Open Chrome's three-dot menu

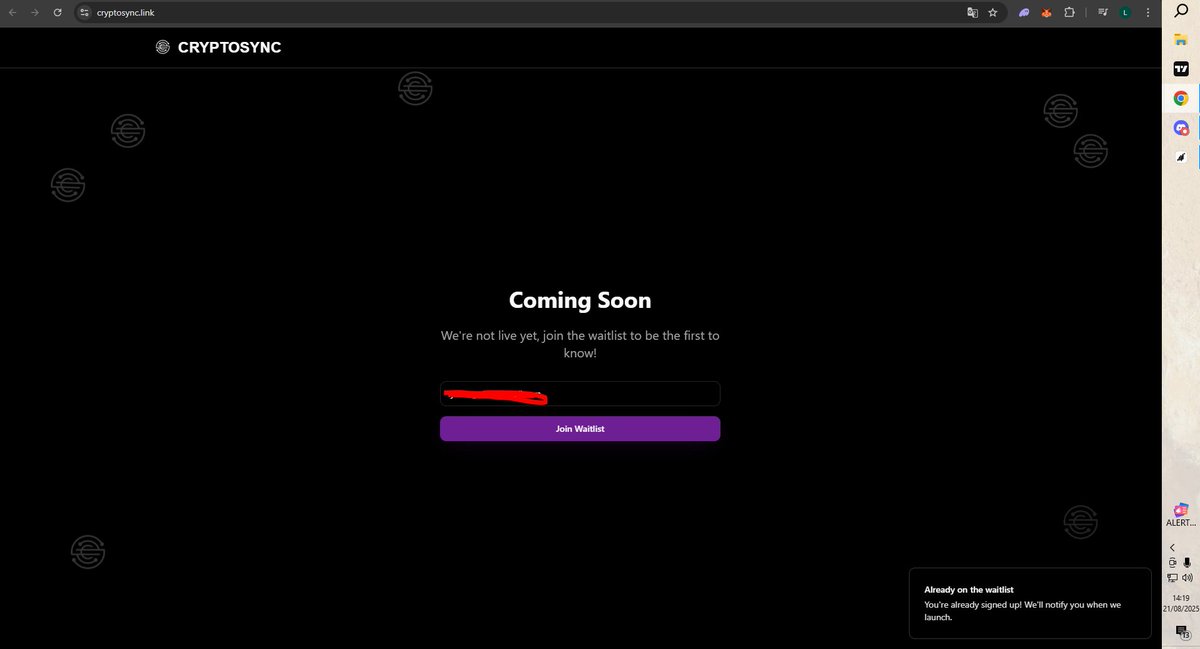1147,13
